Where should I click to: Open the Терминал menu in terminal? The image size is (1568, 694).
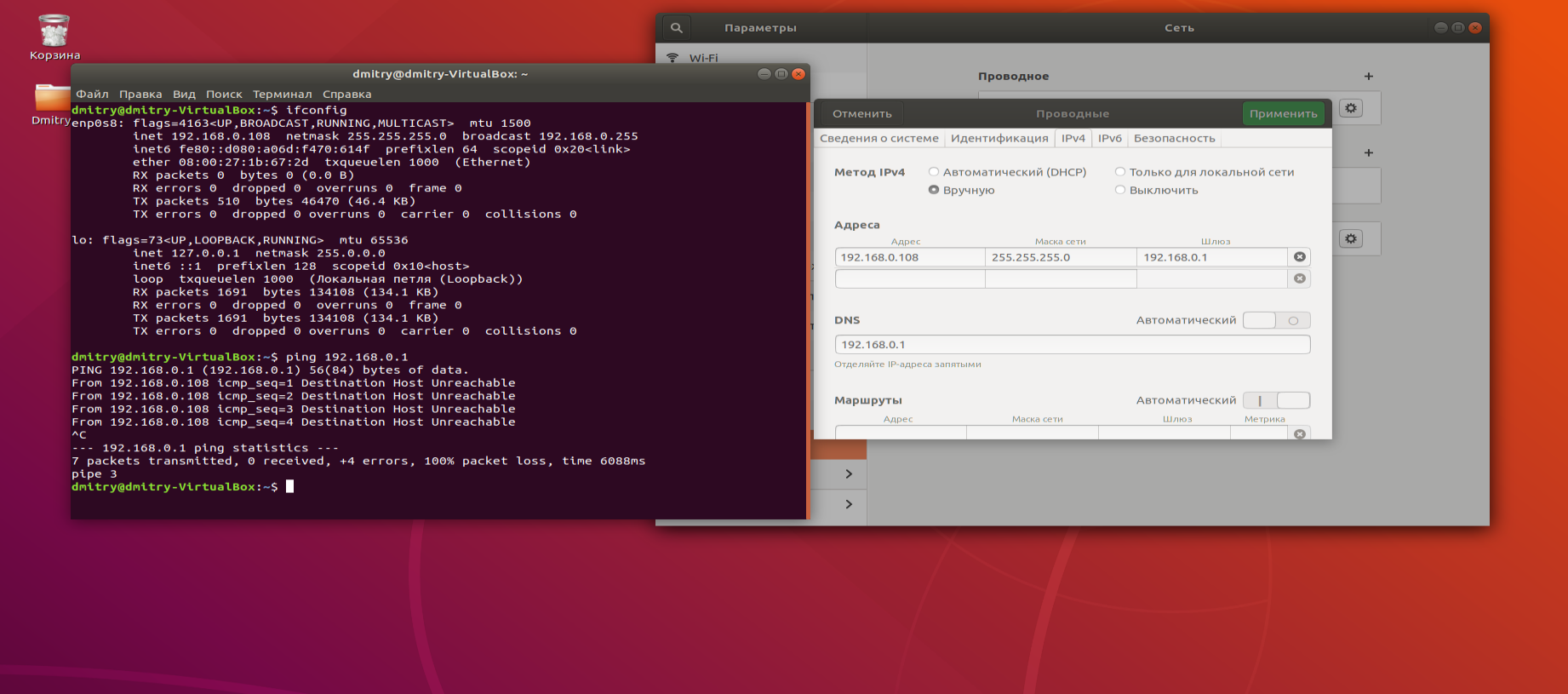(282, 94)
